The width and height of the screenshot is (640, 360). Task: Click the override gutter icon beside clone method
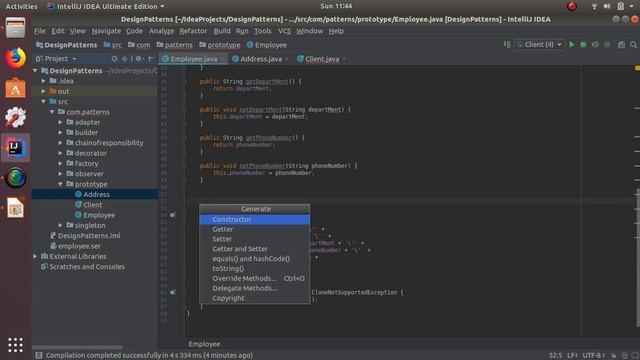(x=173, y=292)
